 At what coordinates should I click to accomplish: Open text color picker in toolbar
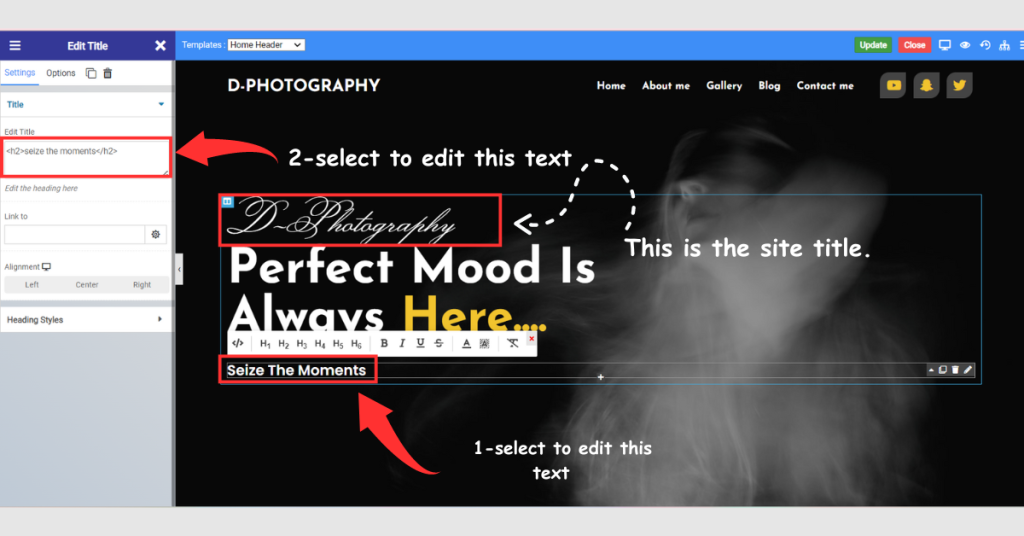(466, 343)
